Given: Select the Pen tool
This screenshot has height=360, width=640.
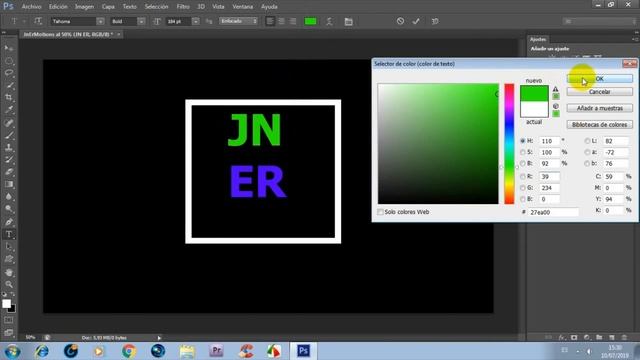Looking at the screenshot, I should (9, 222).
